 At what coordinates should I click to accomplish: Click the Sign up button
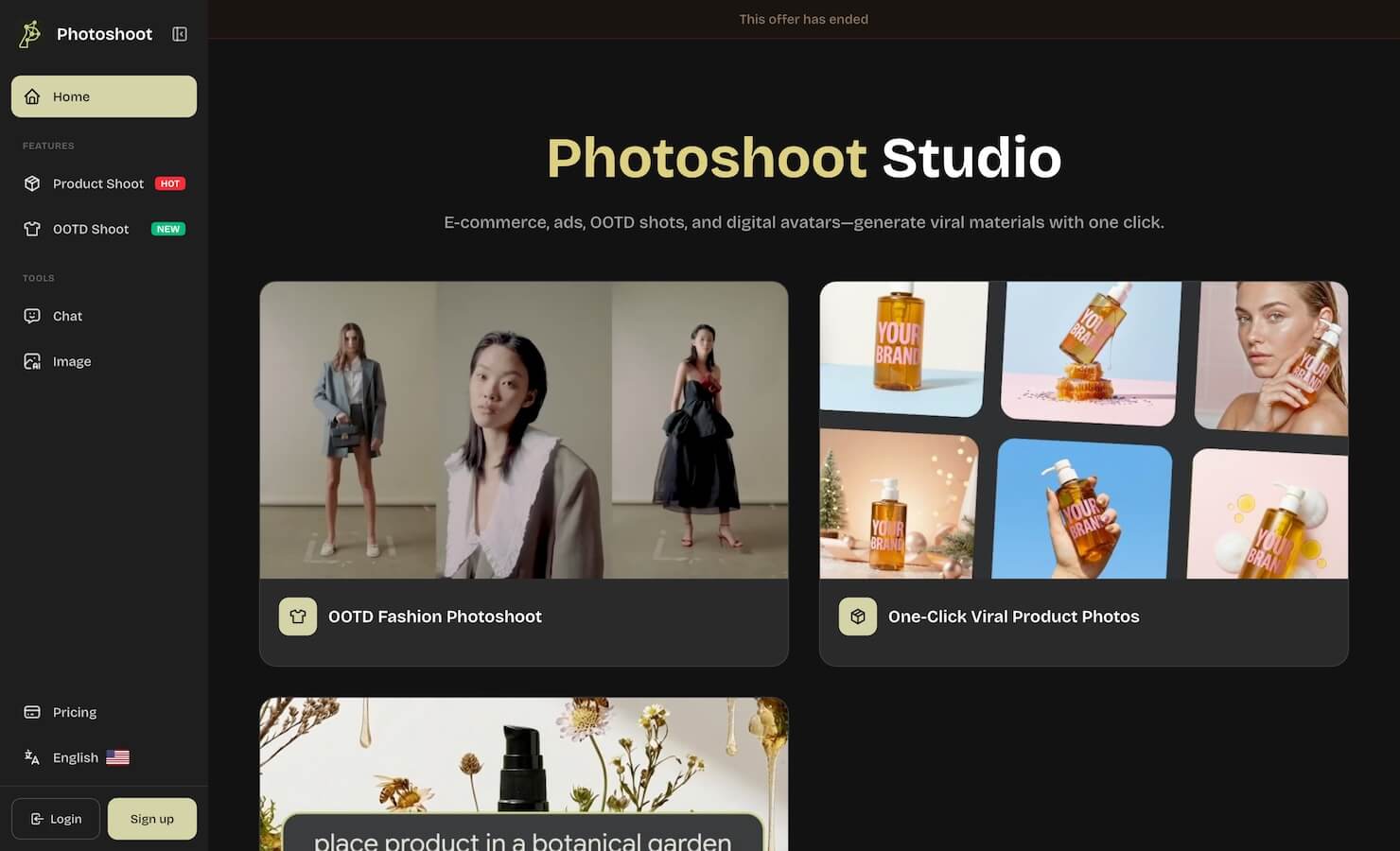(152, 819)
